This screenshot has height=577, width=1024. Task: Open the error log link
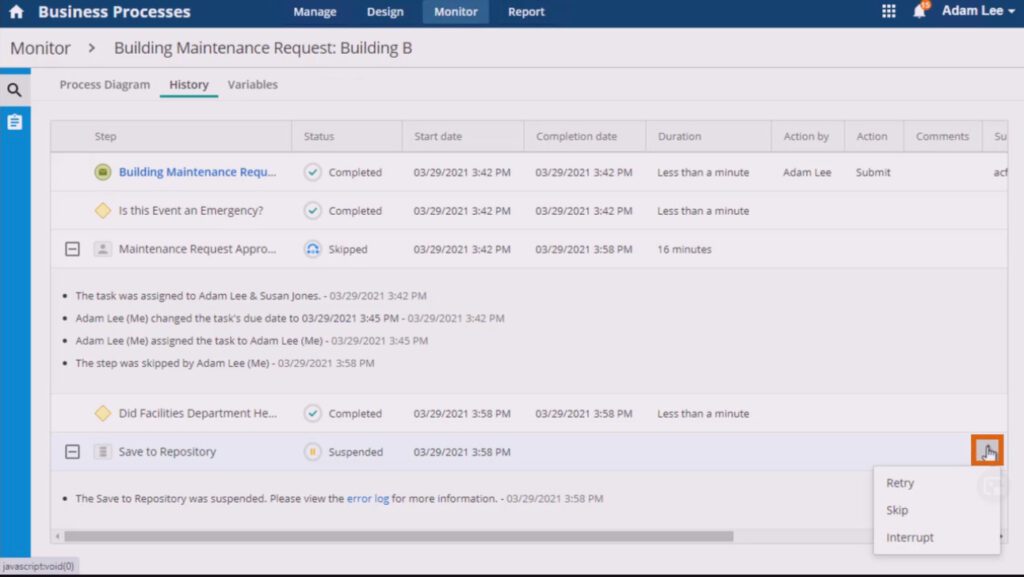point(368,499)
